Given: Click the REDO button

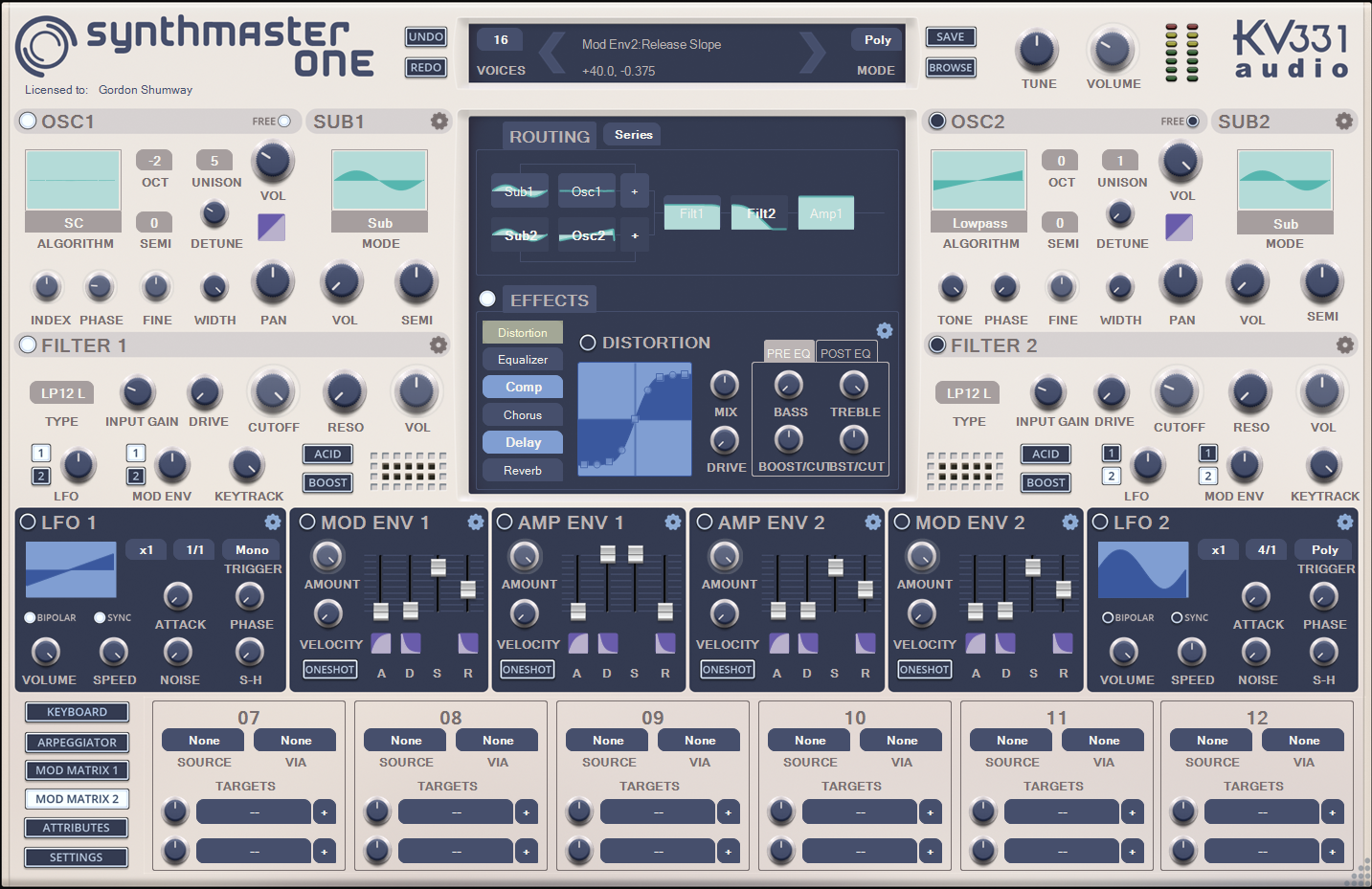Looking at the screenshot, I should [x=426, y=67].
